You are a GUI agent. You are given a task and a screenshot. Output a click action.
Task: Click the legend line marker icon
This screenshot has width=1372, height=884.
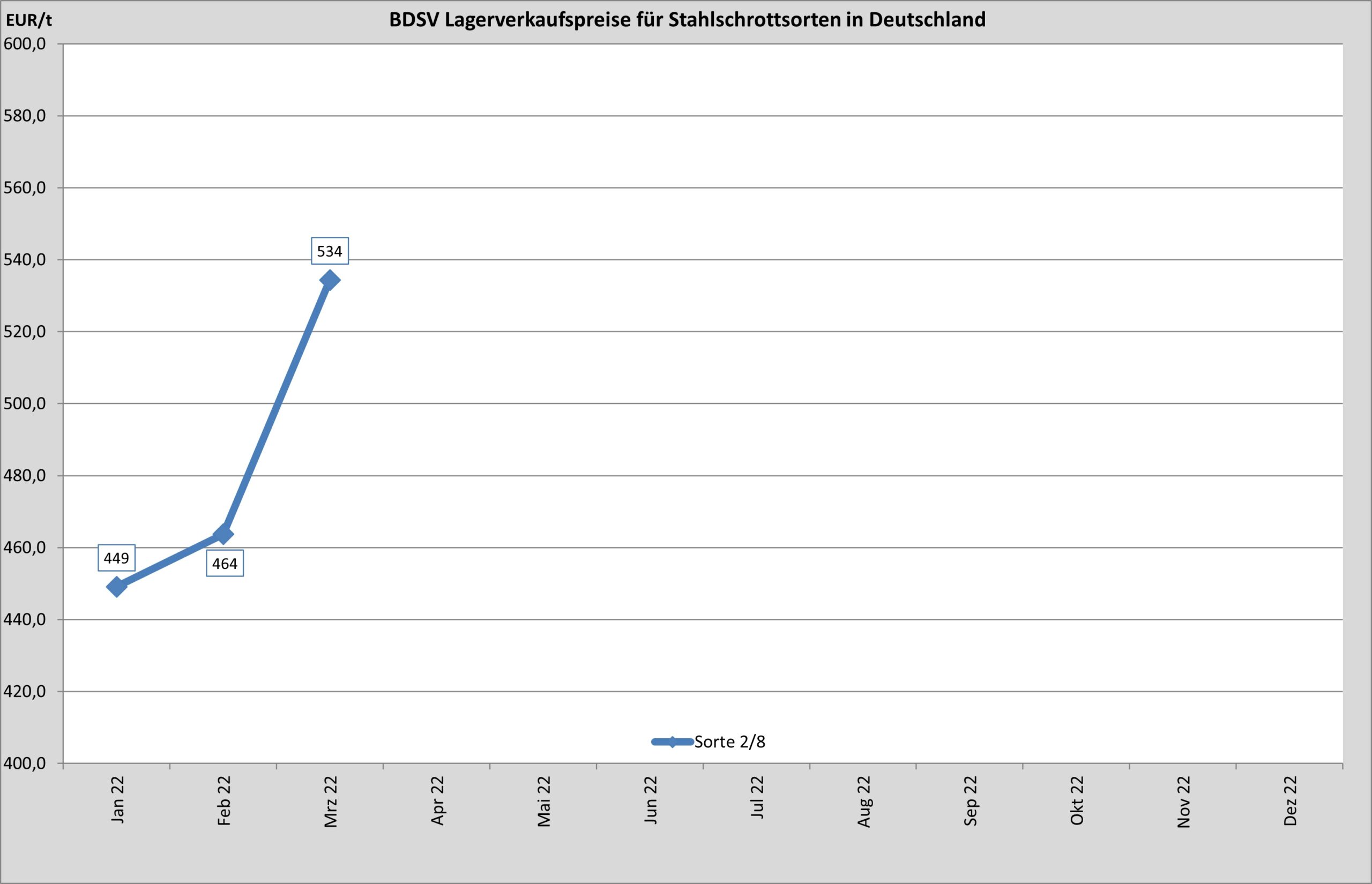coord(672,741)
